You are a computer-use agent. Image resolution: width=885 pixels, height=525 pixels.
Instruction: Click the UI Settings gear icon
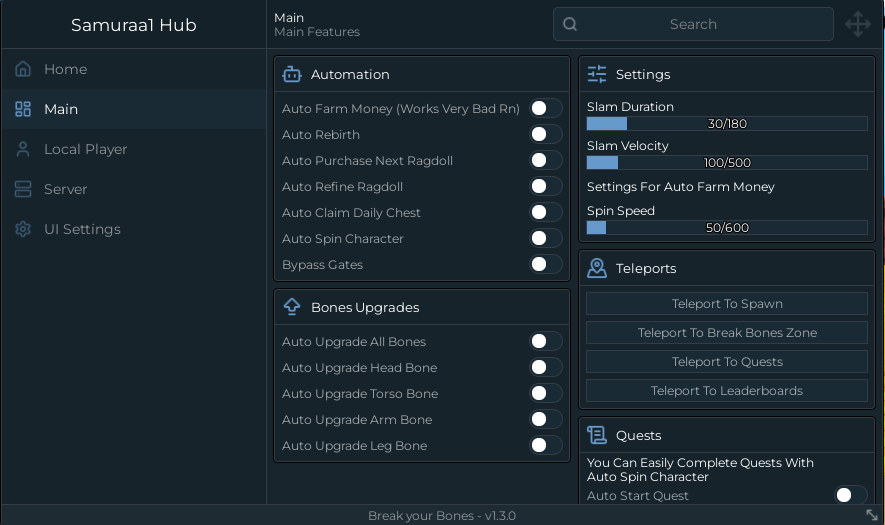pyautogui.click(x=23, y=229)
